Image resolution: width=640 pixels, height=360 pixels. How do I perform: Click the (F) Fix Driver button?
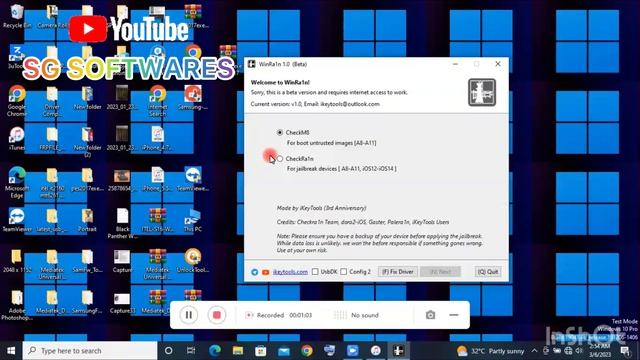pos(398,272)
